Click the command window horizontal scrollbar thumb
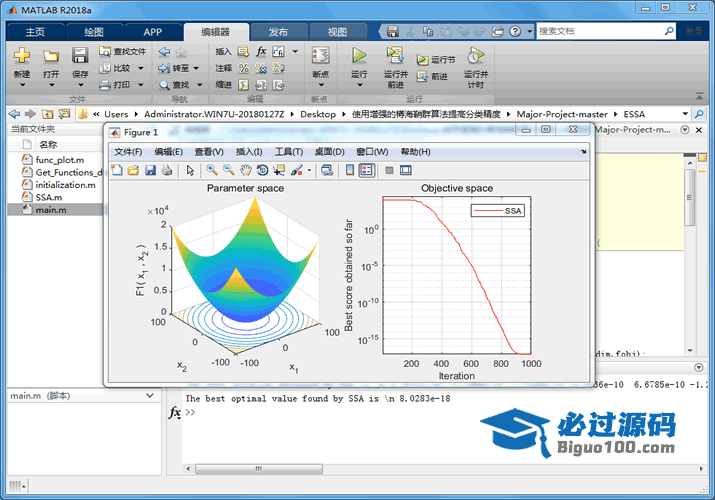 pos(259,469)
